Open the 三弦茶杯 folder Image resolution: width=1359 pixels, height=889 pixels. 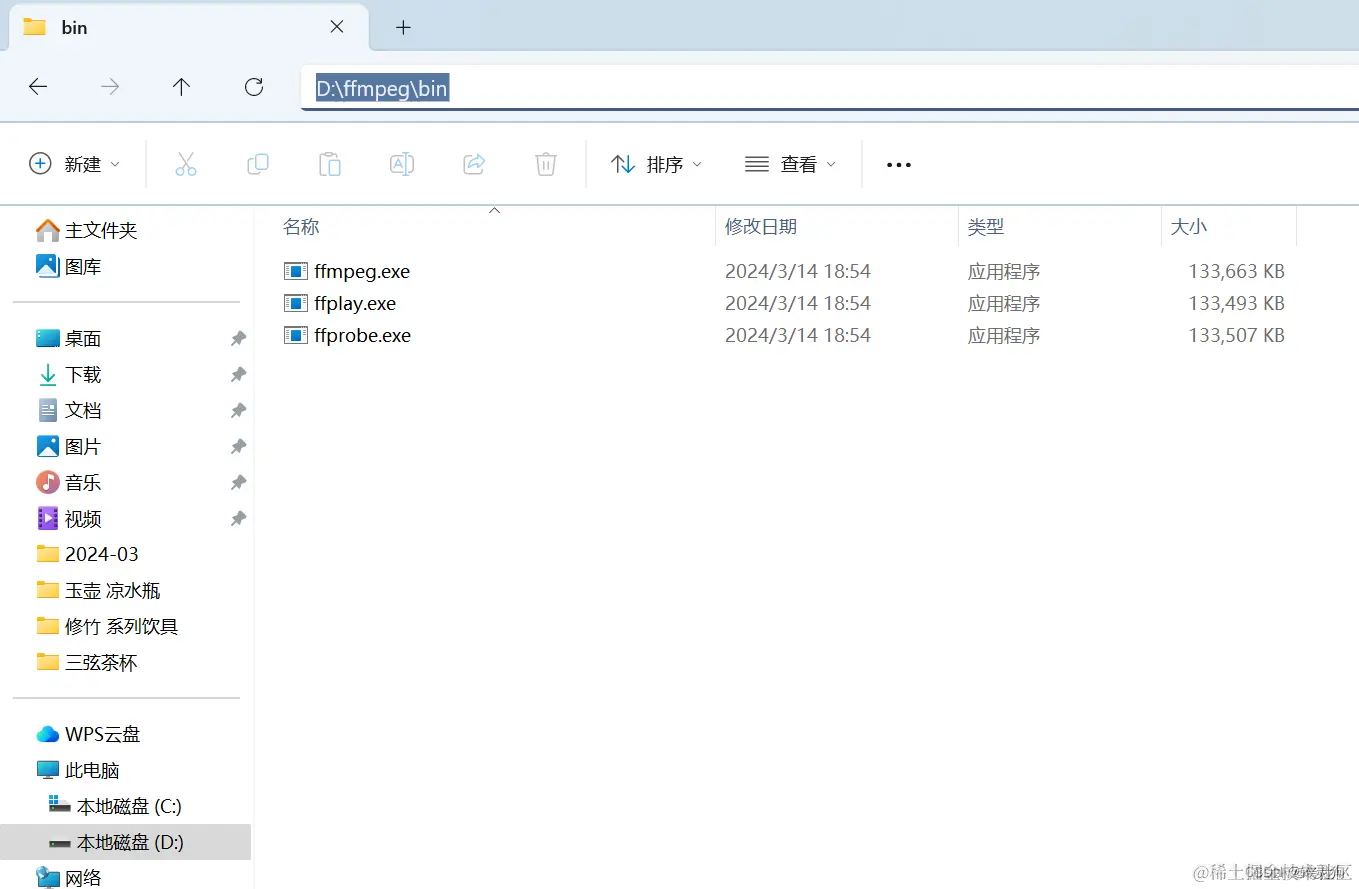87,663
